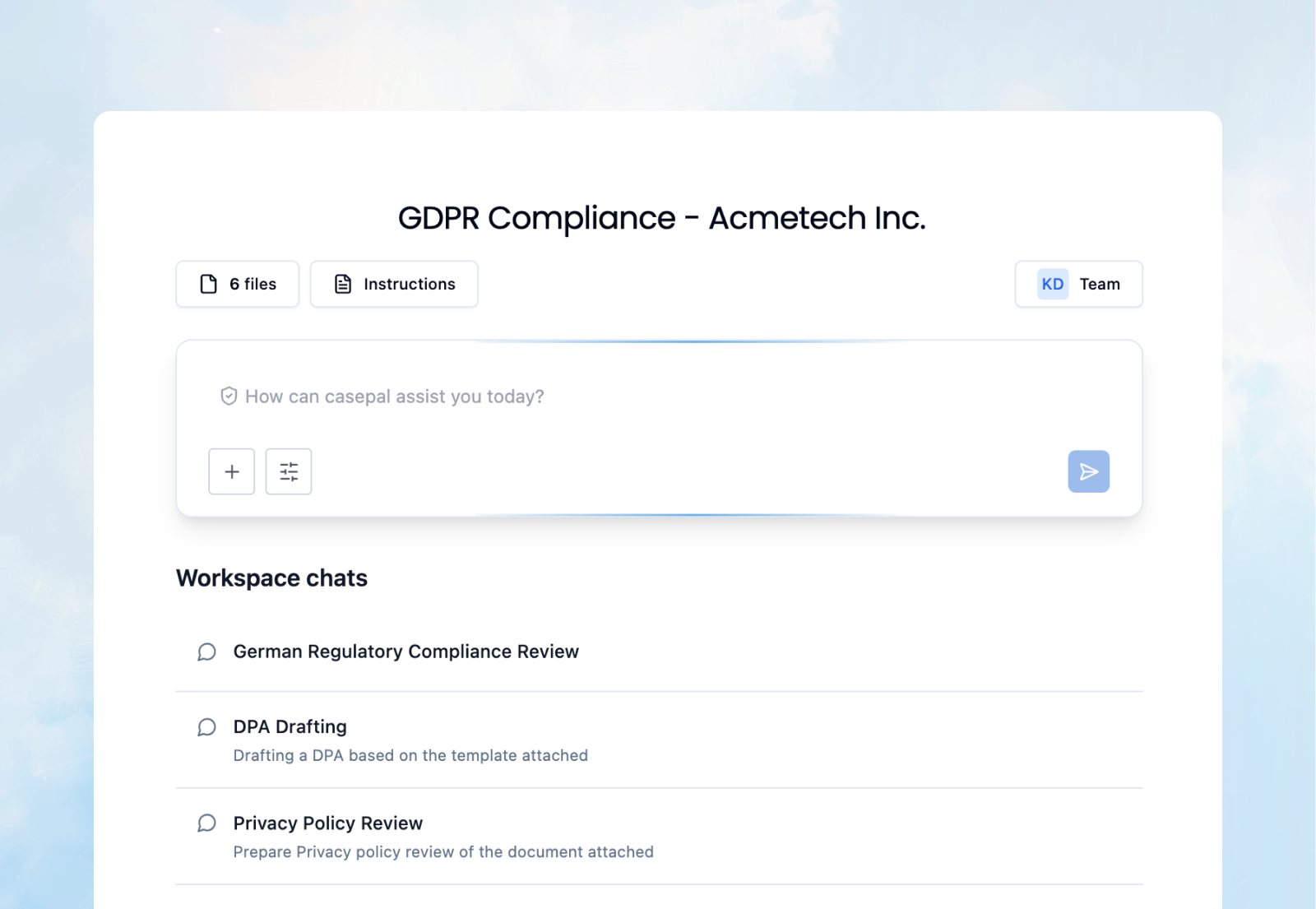
Task: Click the file icon on 6 files button
Action: point(209,284)
